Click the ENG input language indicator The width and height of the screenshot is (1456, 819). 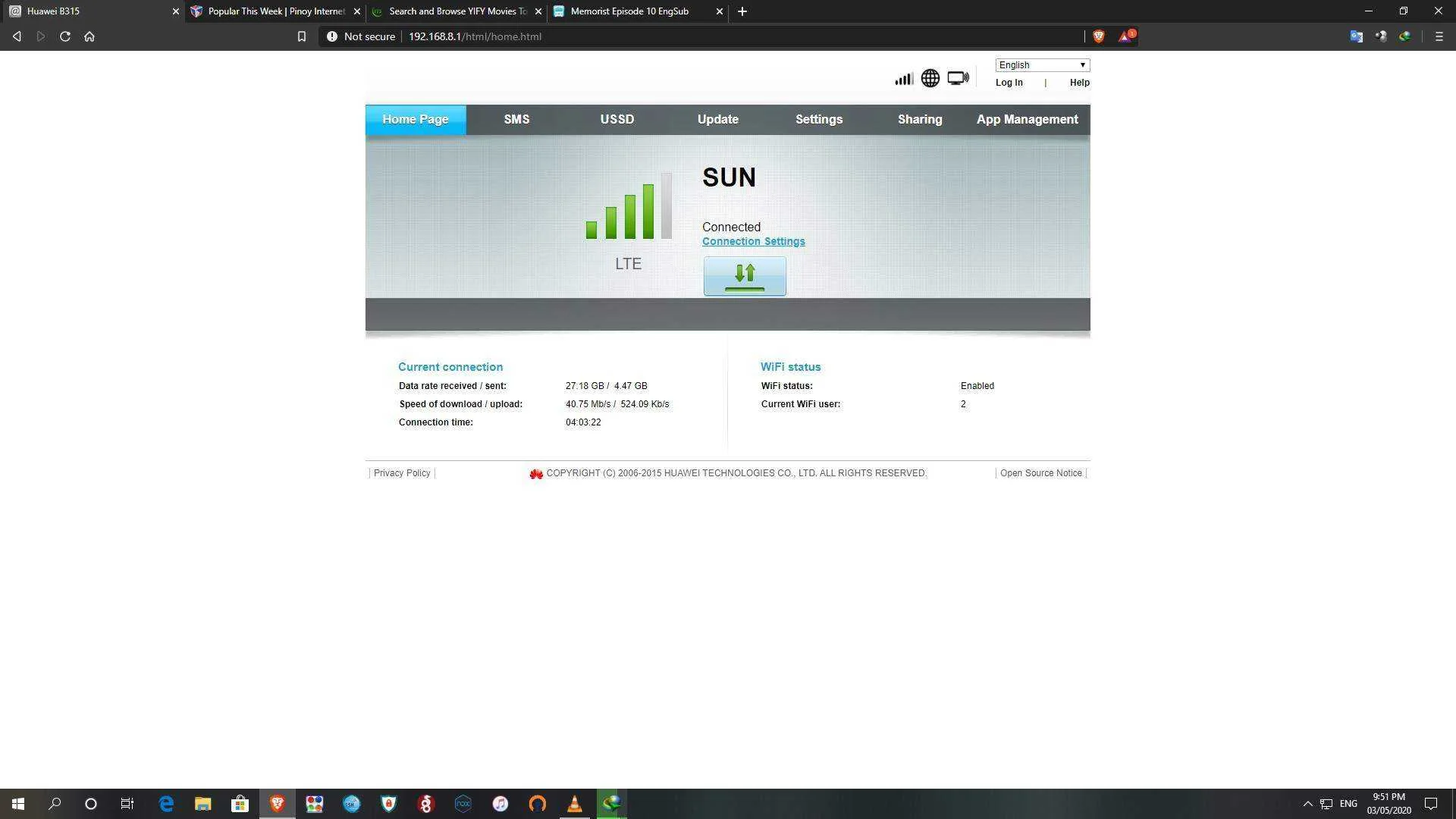tap(1348, 804)
